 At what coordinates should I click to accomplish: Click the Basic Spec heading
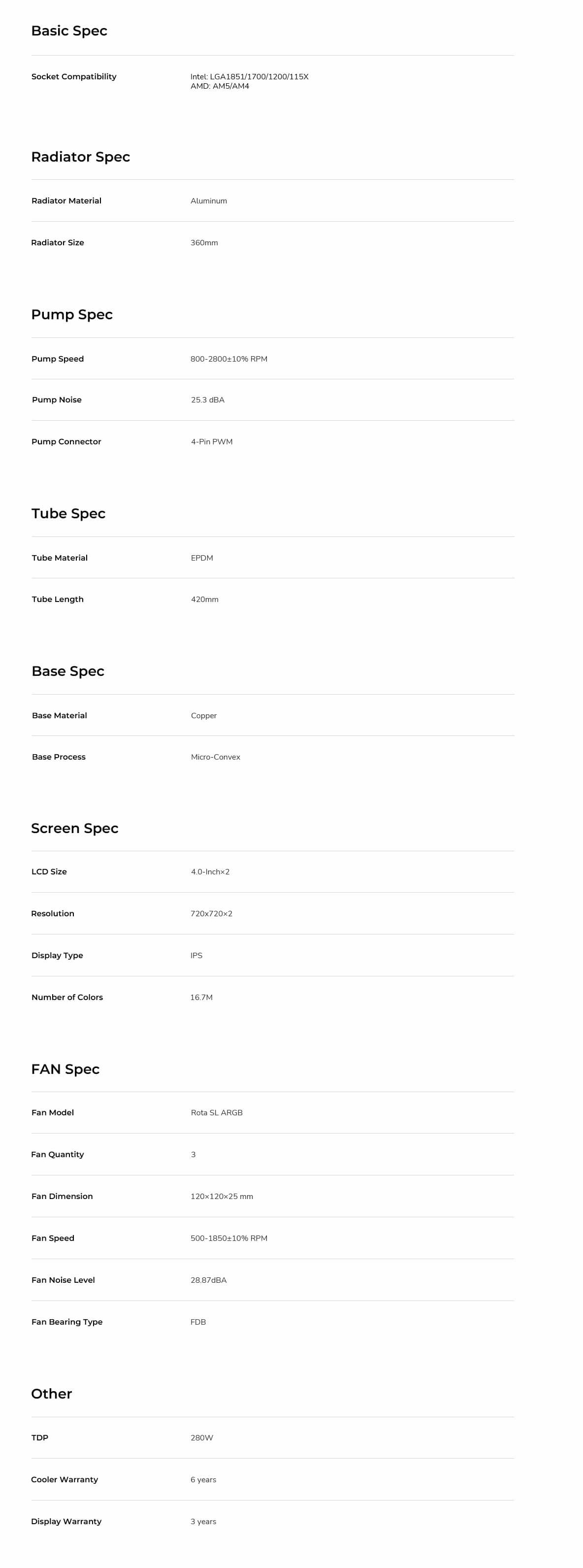coord(69,31)
